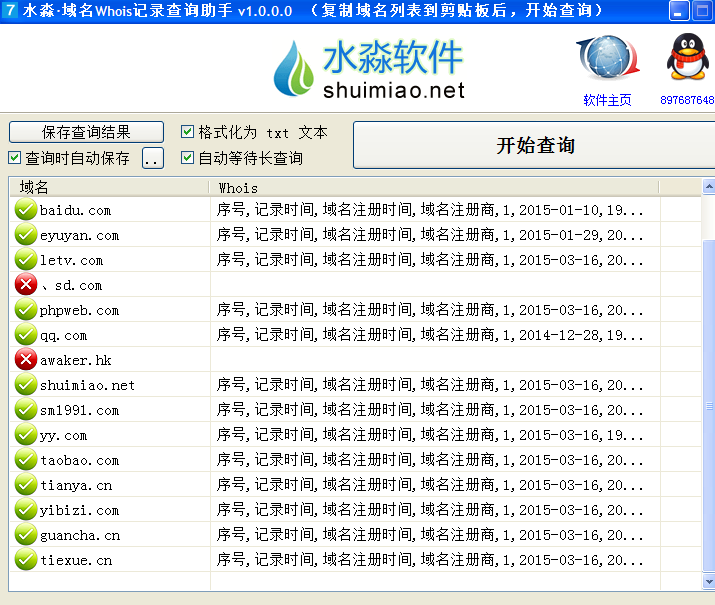
Task: Click the scrollbar down arrow
Action: click(x=709, y=582)
